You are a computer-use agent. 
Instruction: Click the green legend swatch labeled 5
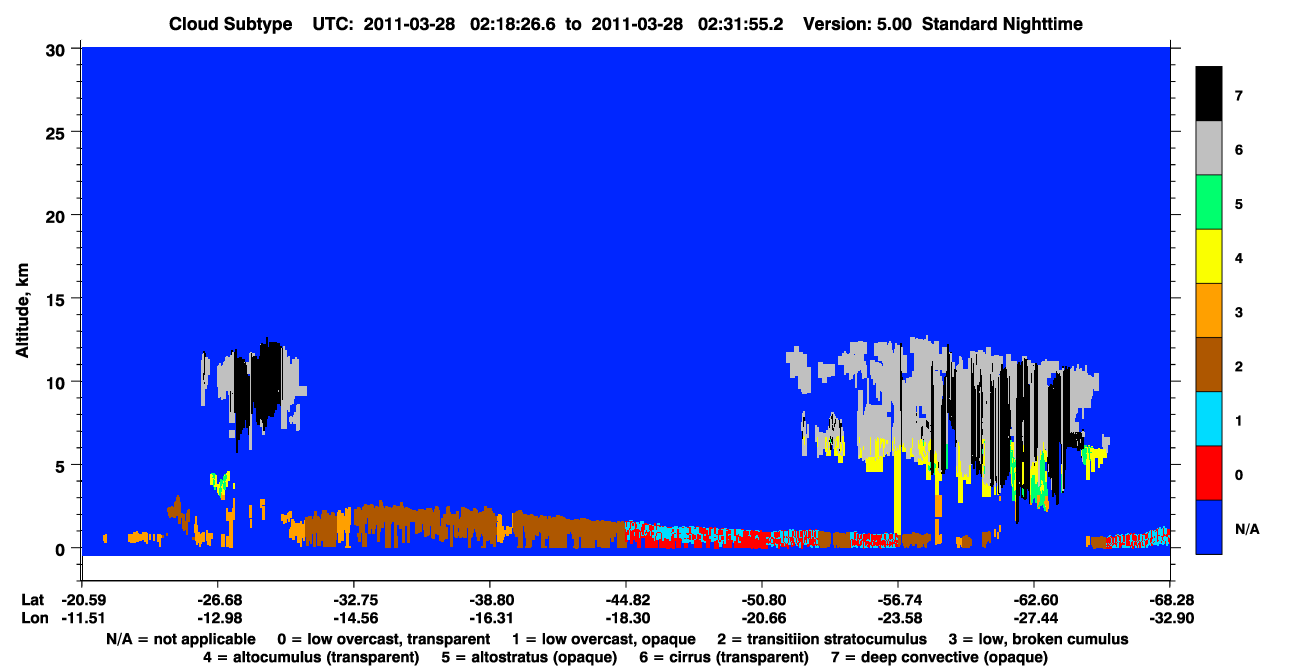click(1209, 203)
